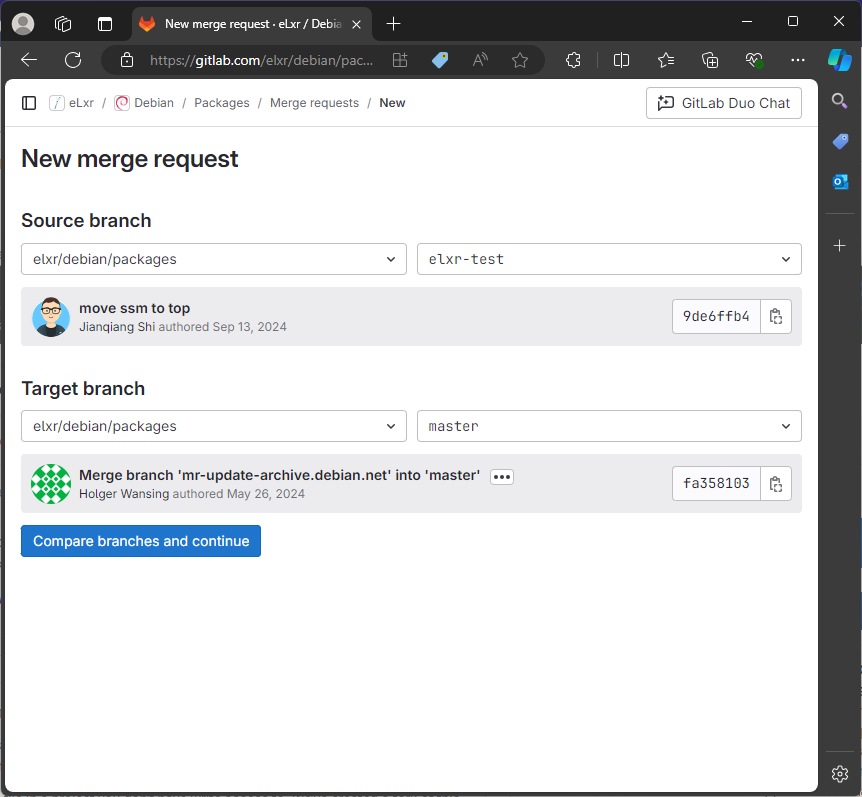Open browser extensions puzzle icon
862x797 pixels.
[x=573, y=60]
